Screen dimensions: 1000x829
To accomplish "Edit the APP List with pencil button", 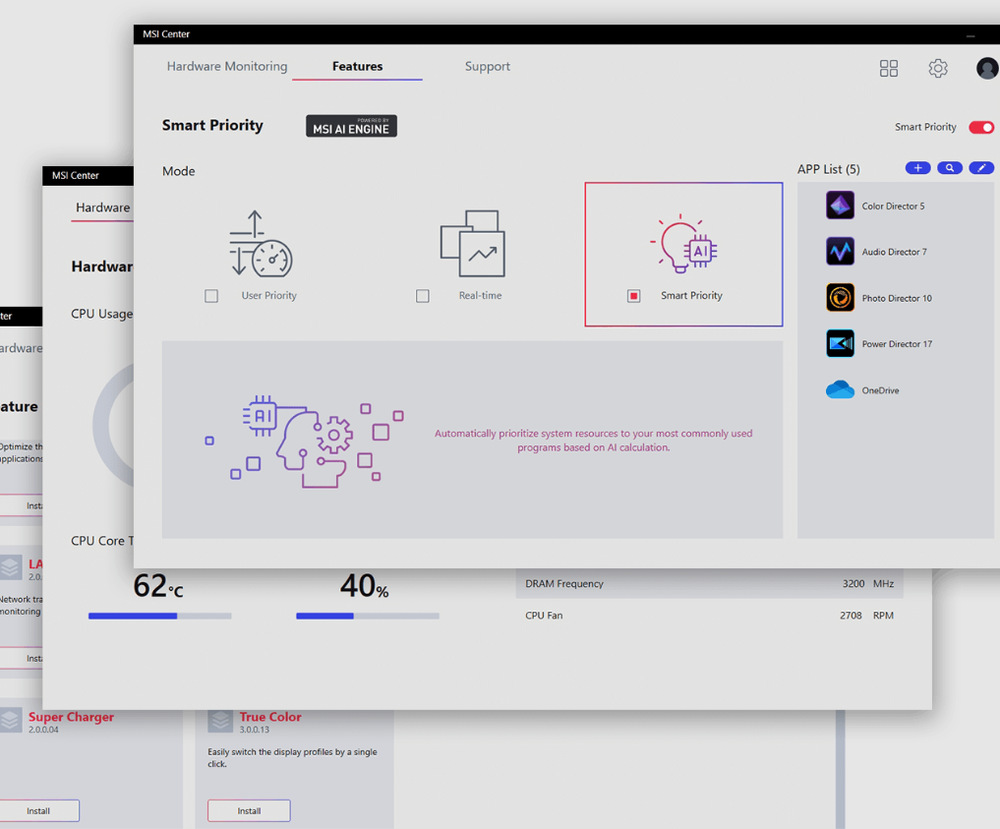I will click(982, 168).
